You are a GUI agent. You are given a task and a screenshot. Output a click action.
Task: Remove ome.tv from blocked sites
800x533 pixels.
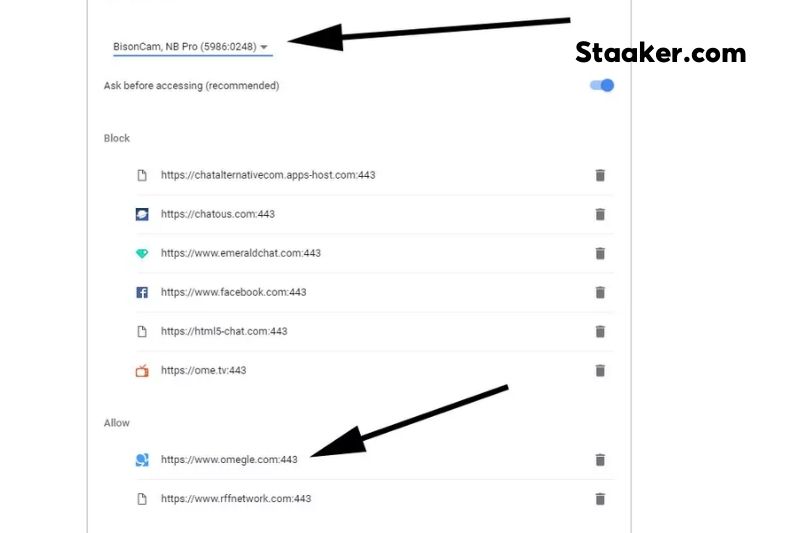click(600, 371)
